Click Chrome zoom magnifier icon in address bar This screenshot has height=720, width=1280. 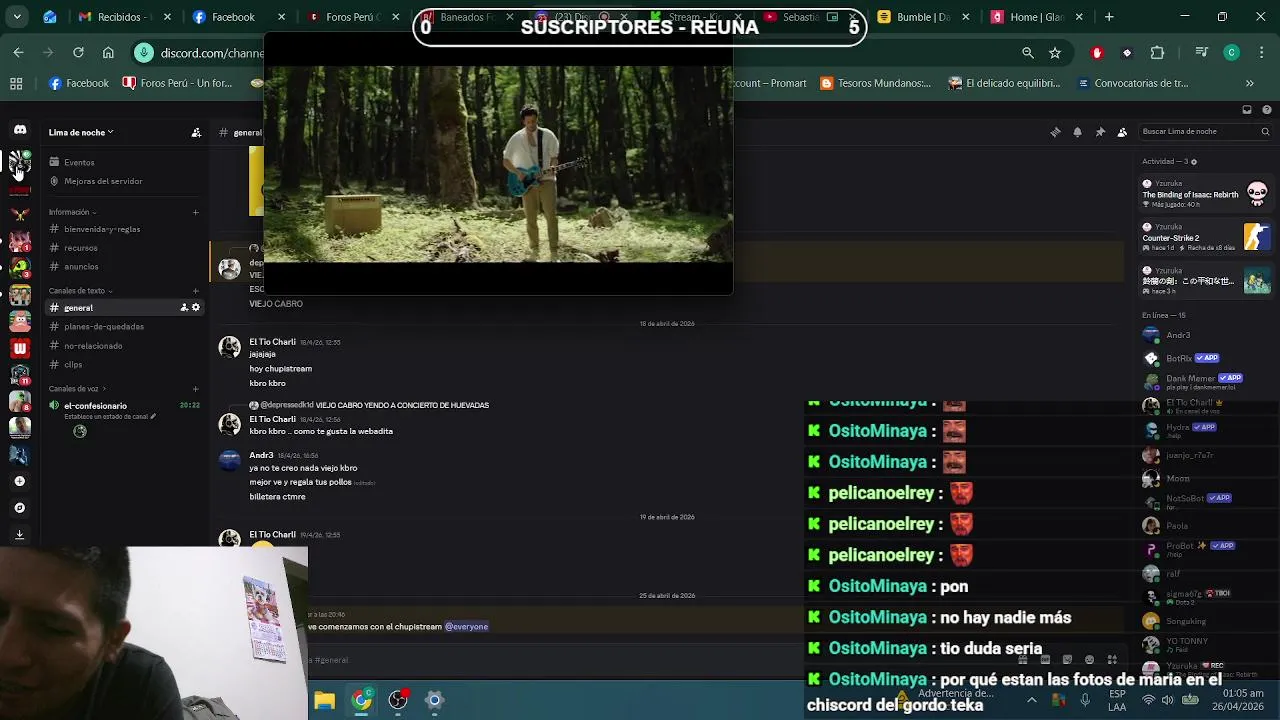(1028, 53)
